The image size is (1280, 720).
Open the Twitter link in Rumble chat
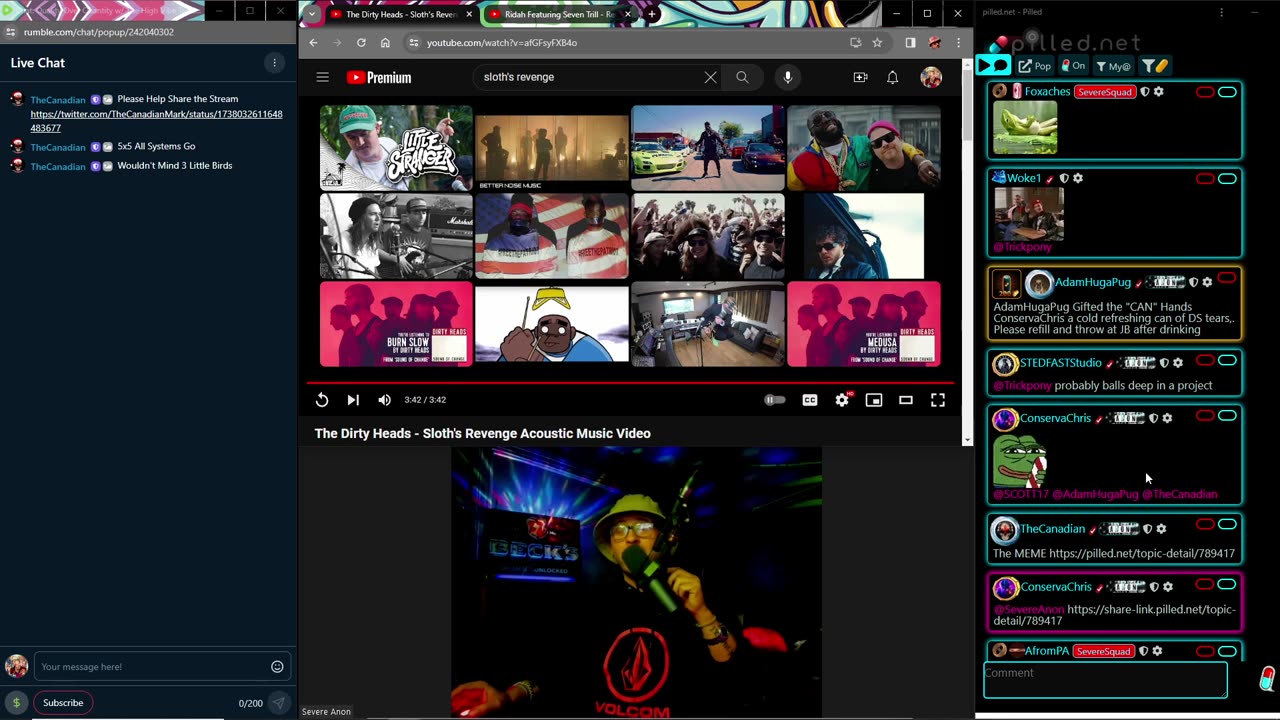156,121
